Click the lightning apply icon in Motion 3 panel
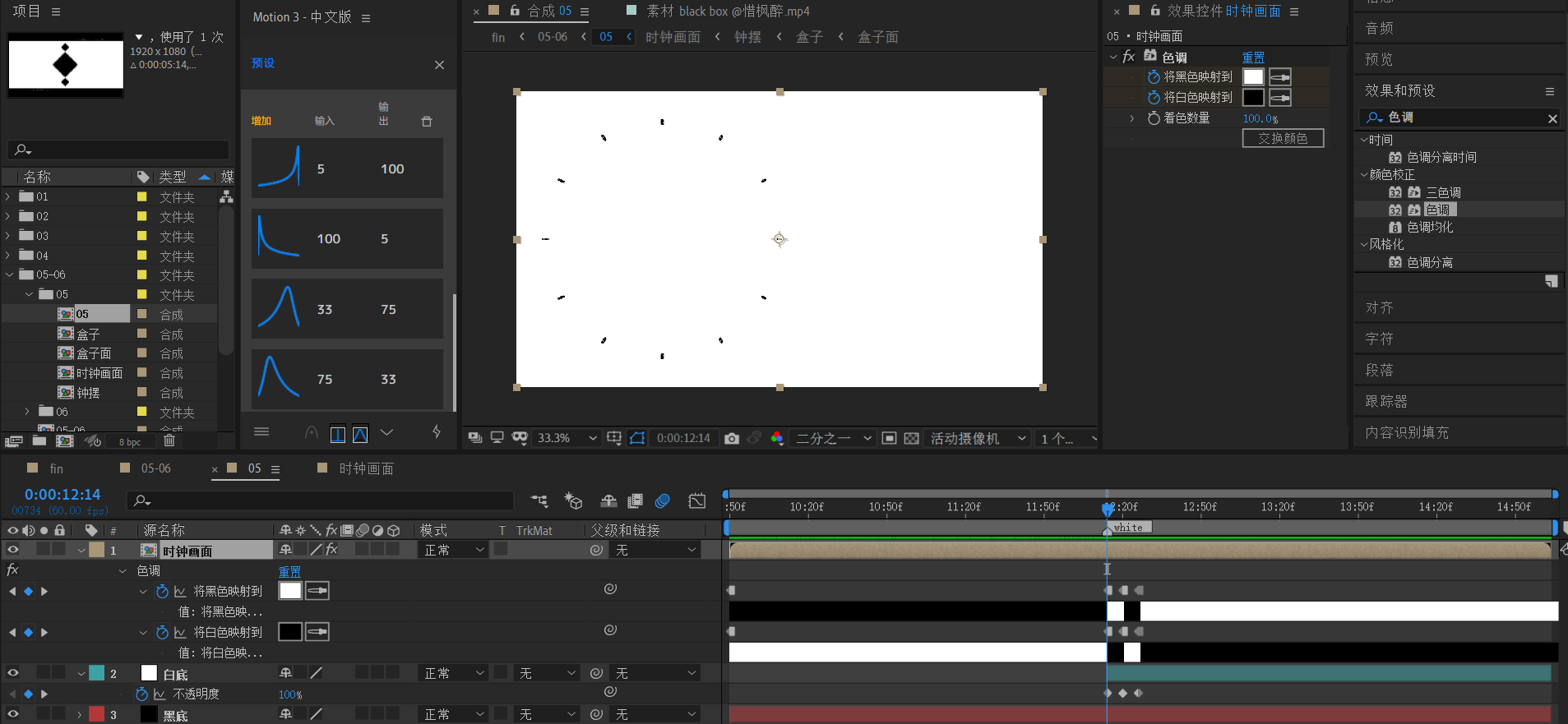Screen dimensions: 1568x724 click(x=437, y=432)
